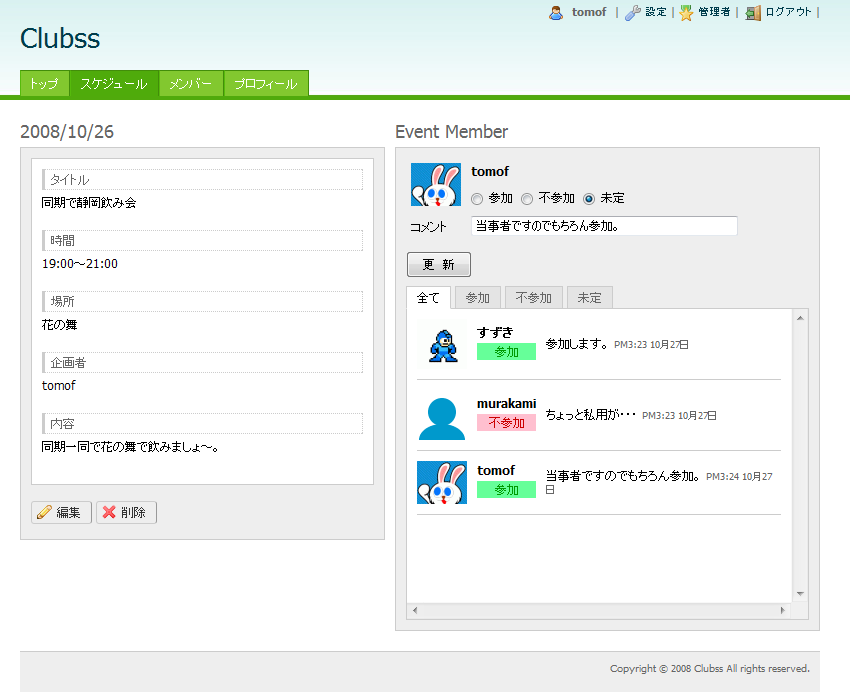The image size is (850, 692).
Task: Click the comment ちょっと私用が･･･
Action: 590,415
